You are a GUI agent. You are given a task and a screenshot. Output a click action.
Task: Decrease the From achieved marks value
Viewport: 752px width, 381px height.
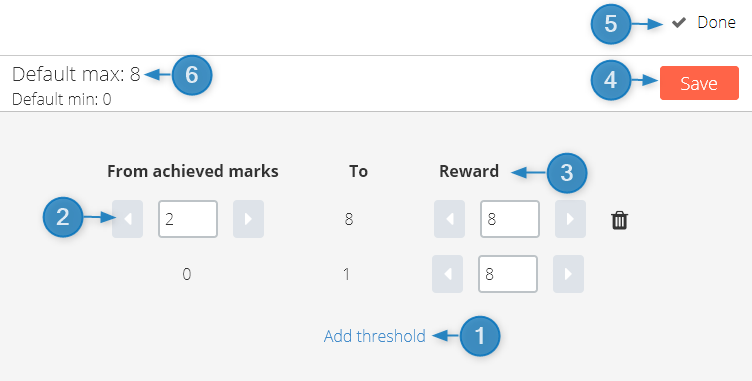coord(128,219)
